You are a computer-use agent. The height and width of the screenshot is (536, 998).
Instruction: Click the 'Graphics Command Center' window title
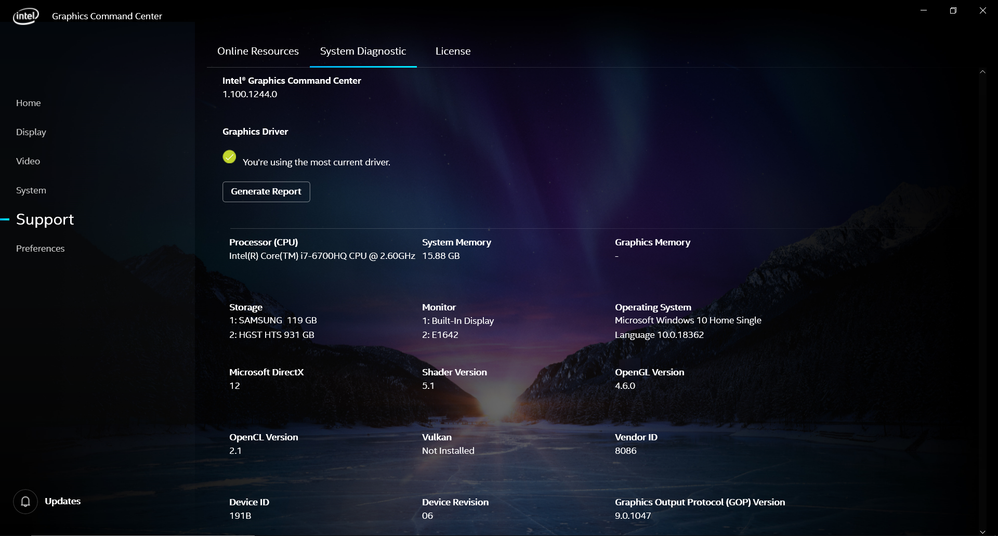click(107, 16)
